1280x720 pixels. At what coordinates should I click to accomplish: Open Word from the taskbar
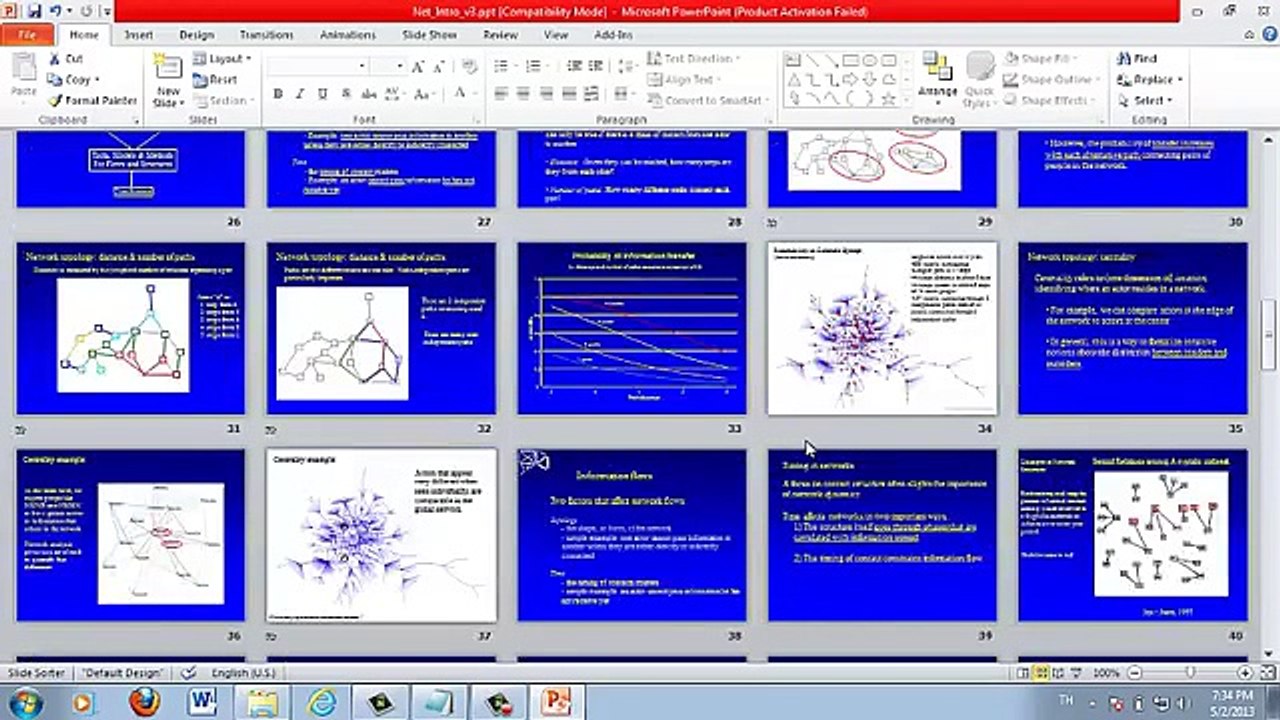[202, 701]
